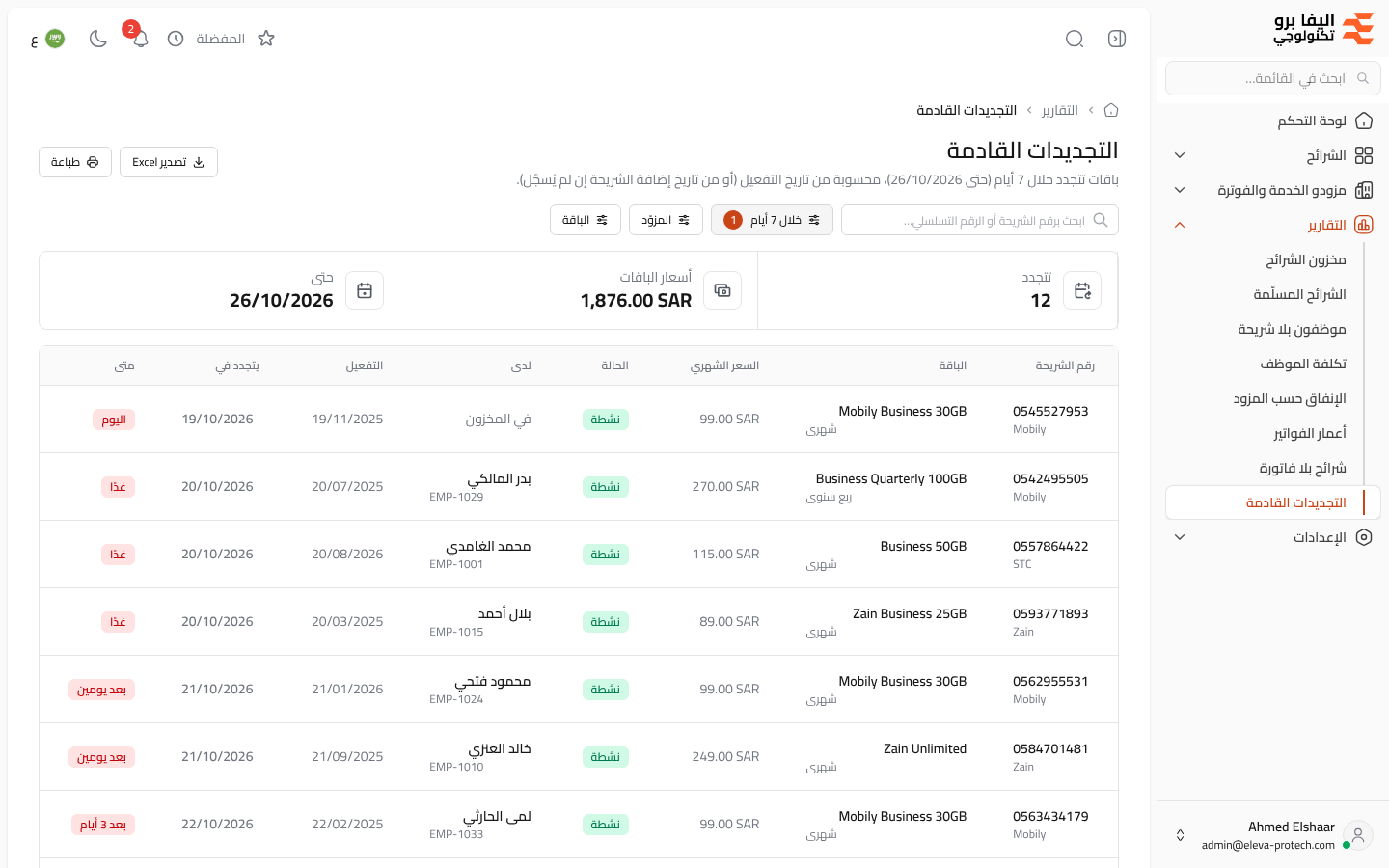Open the الباقة filter dropdown

[586, 220]
